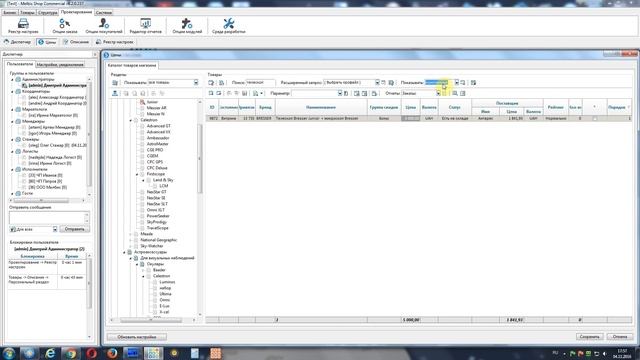Click the last icon in the products search row

coord(473,83)
